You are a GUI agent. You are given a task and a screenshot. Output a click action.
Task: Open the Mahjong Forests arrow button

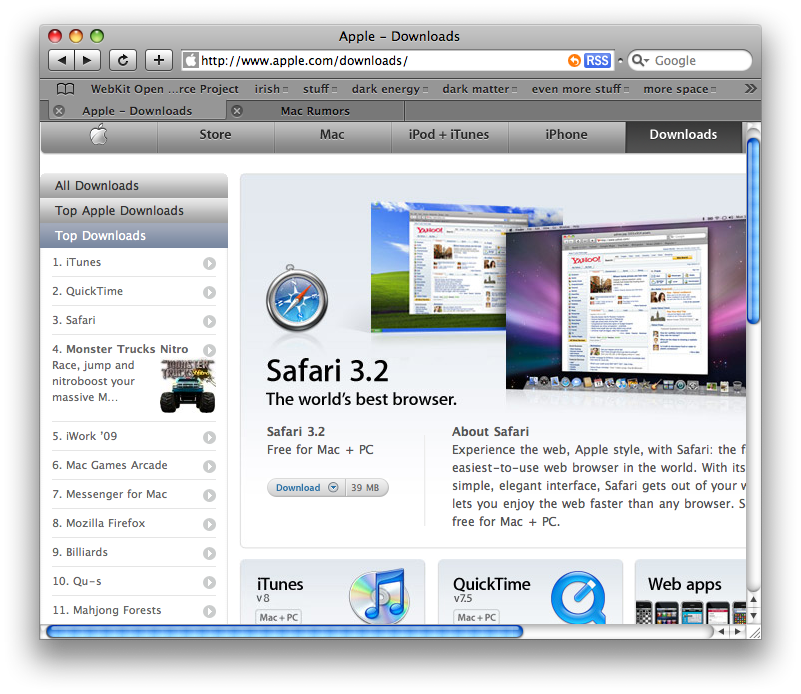click(209, 611)
